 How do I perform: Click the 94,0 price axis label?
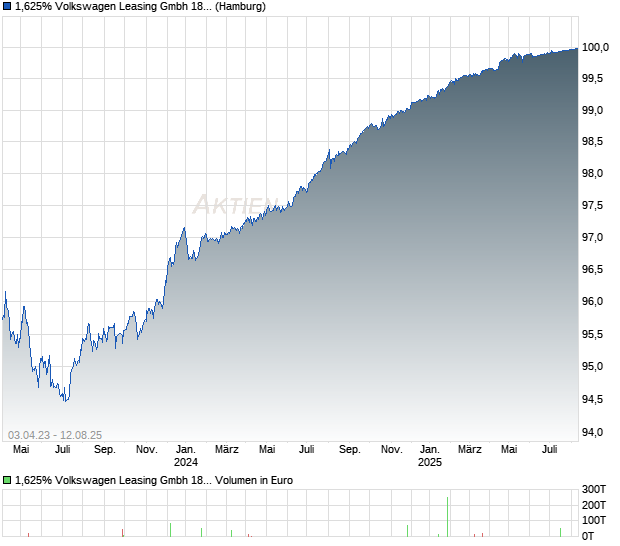592,432
